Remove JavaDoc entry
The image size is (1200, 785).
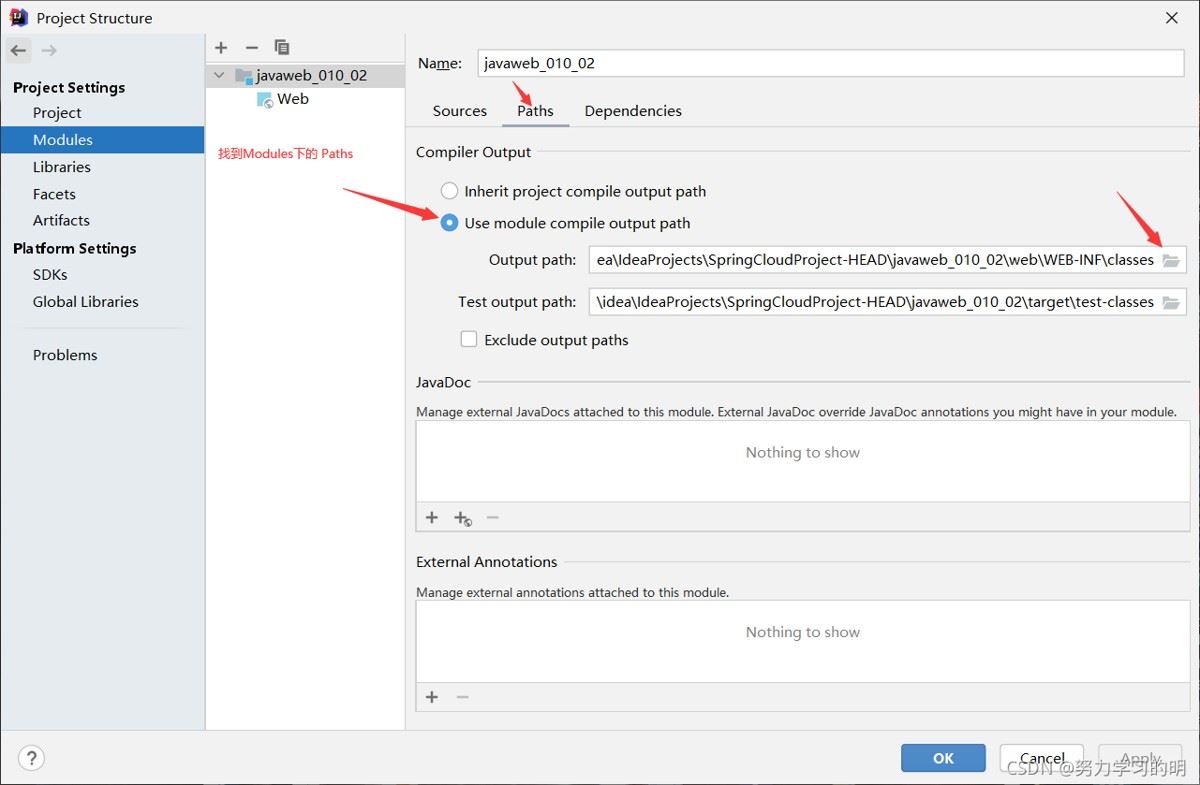492,517
